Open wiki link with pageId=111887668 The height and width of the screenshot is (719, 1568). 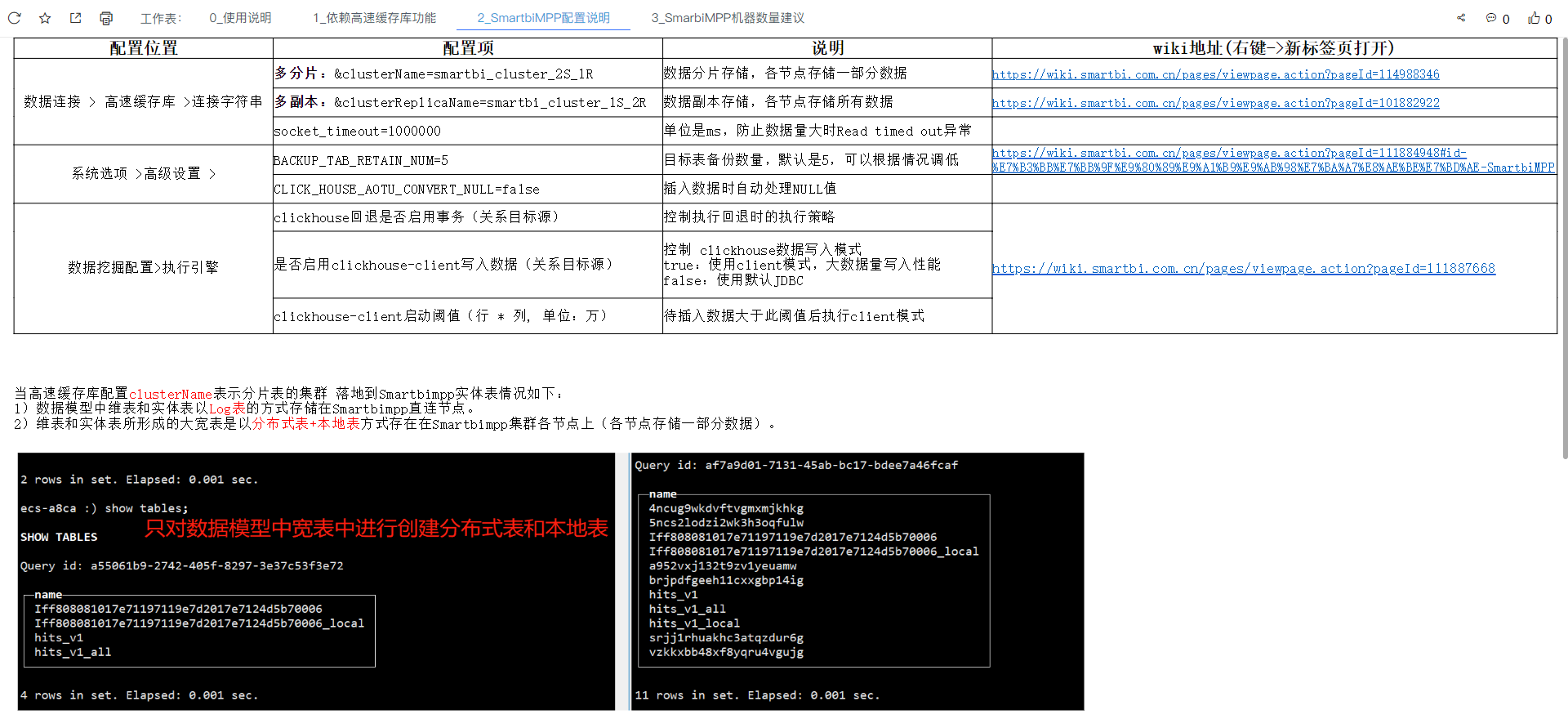pyautogui.click(x=1243, y=268)
